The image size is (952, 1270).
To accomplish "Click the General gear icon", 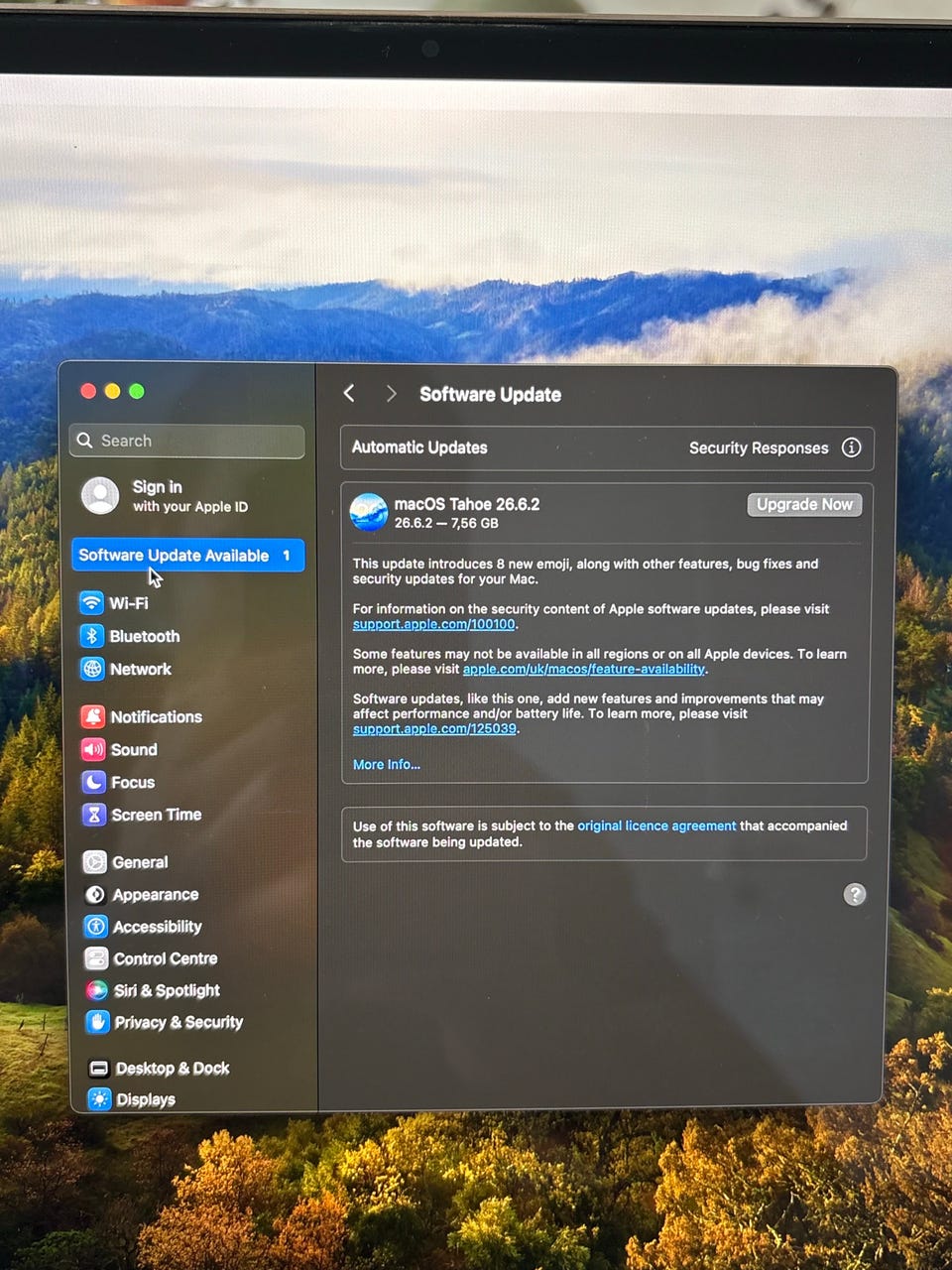I will pos(94,862).
